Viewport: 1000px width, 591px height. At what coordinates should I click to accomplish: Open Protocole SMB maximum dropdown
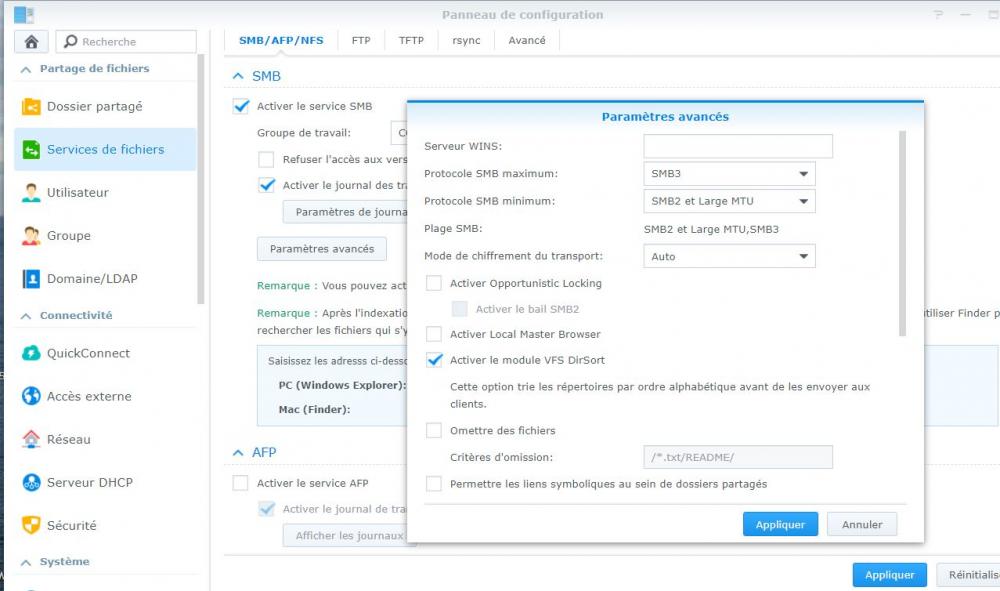tap(729, 173)
